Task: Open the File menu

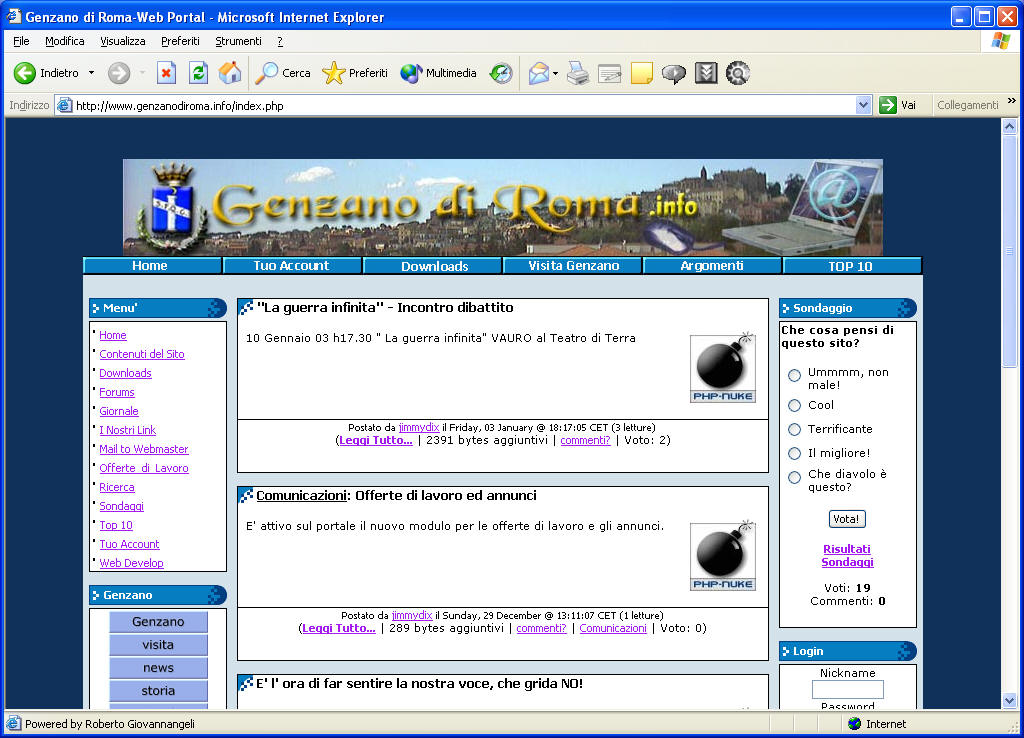Action: tap(21, 41)
